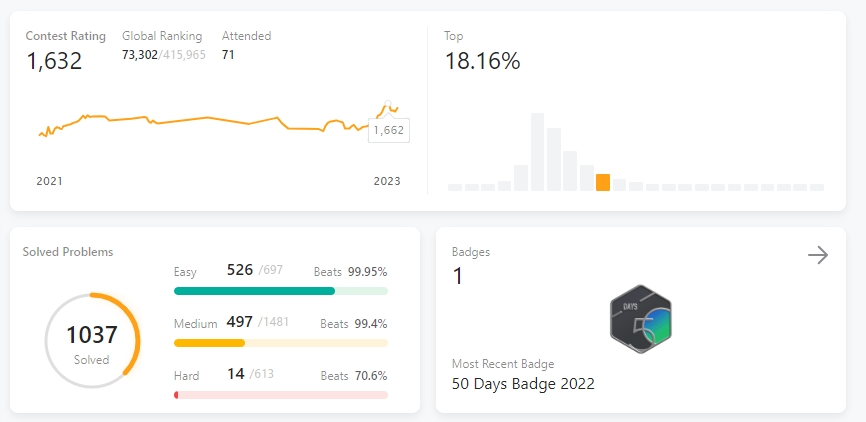
Task: Click the tallest gray histogram bar
Action: coord(537,151)
